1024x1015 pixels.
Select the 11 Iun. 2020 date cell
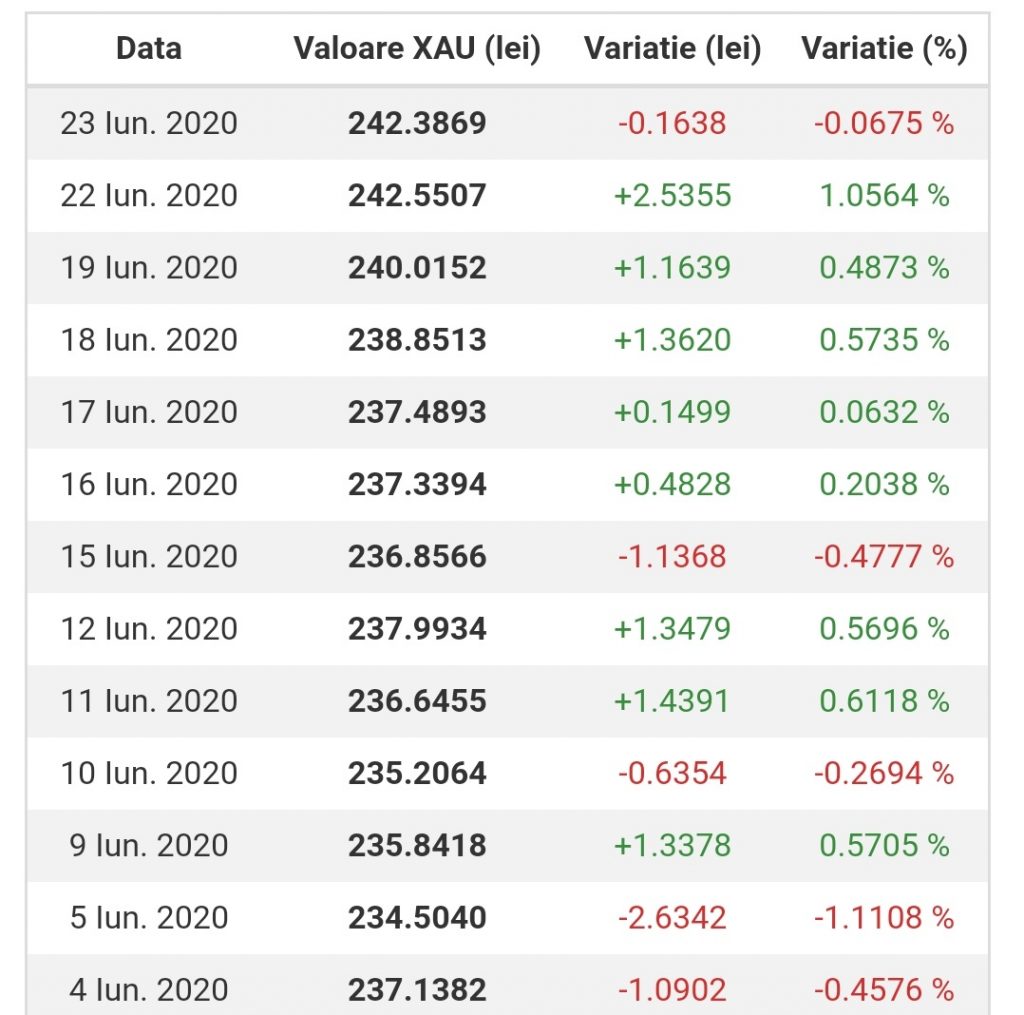coord(149,701)
